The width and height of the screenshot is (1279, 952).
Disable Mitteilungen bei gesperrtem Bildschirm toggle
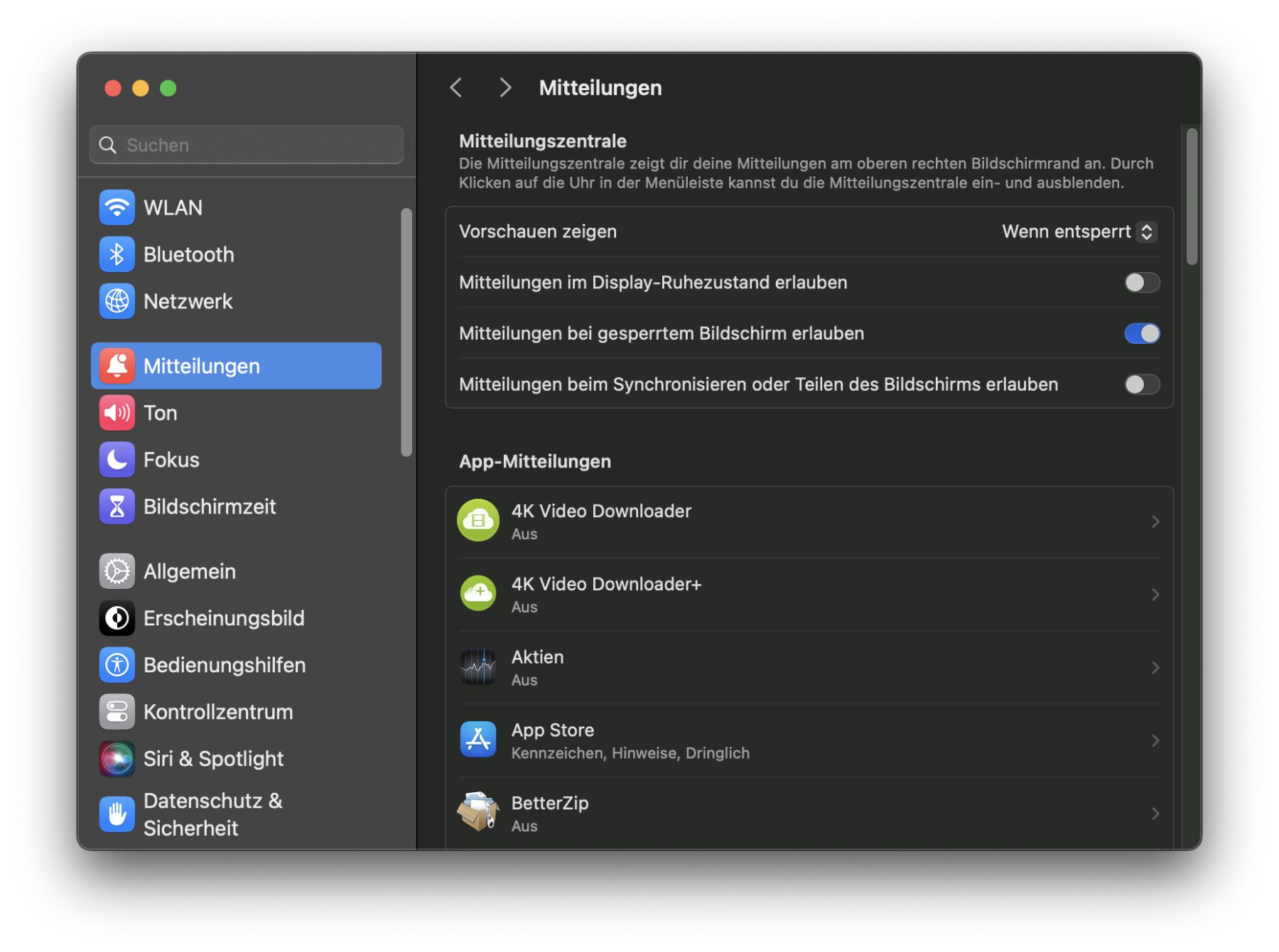point(1141,334)
